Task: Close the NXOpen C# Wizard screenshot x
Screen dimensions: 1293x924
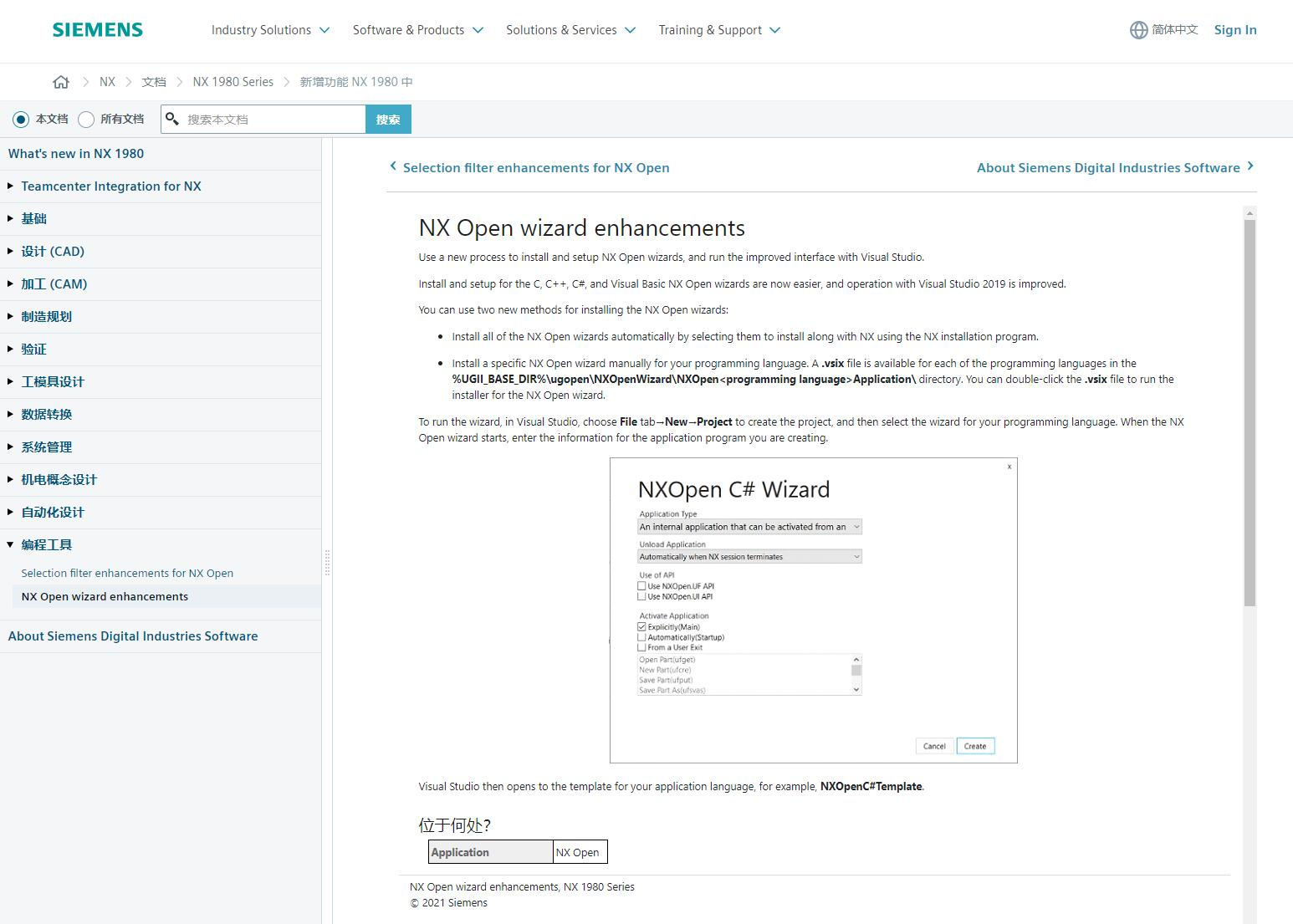Action: pyautogui.click(x=1009, y=467)
